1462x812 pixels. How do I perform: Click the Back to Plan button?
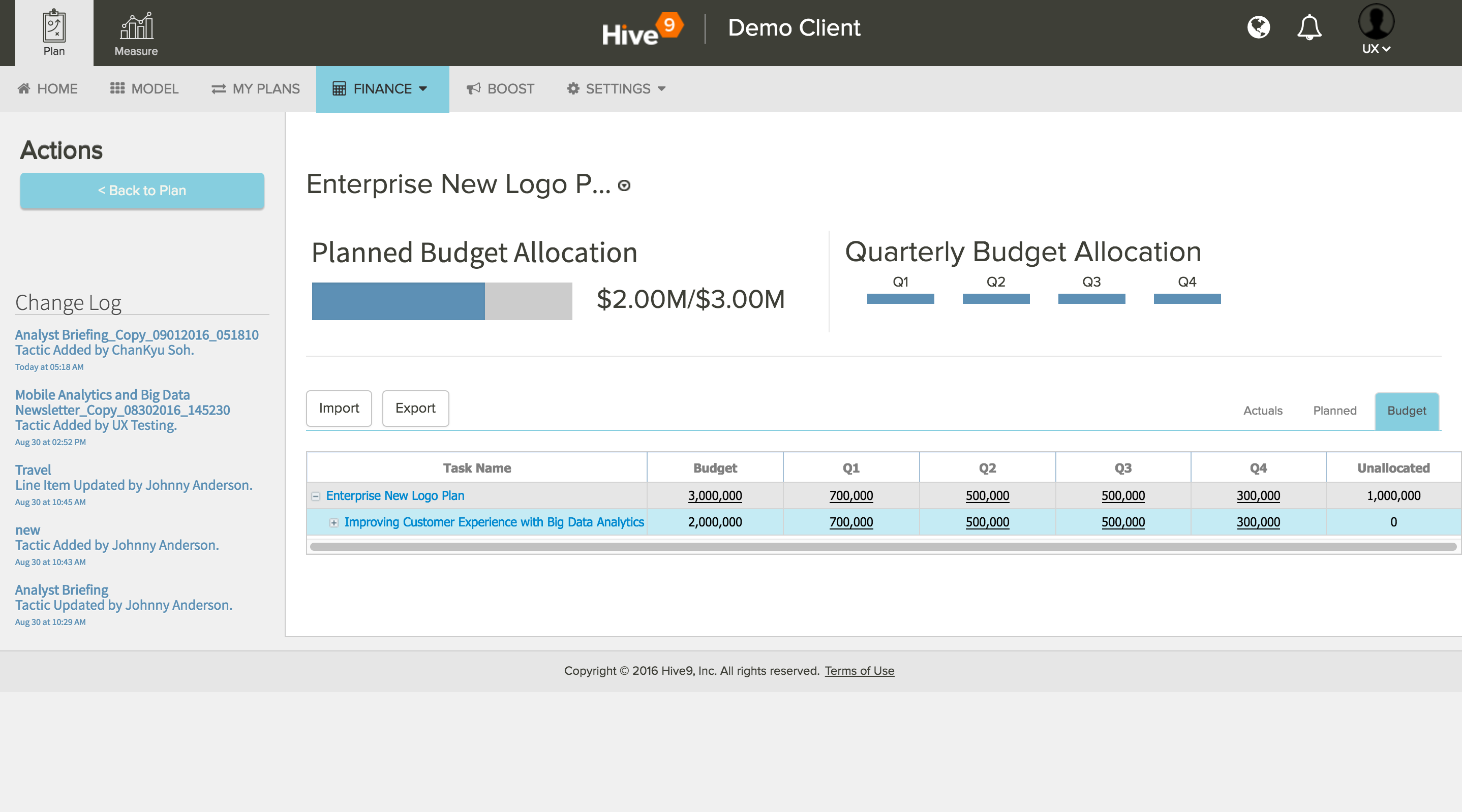(x=142, y=191)
